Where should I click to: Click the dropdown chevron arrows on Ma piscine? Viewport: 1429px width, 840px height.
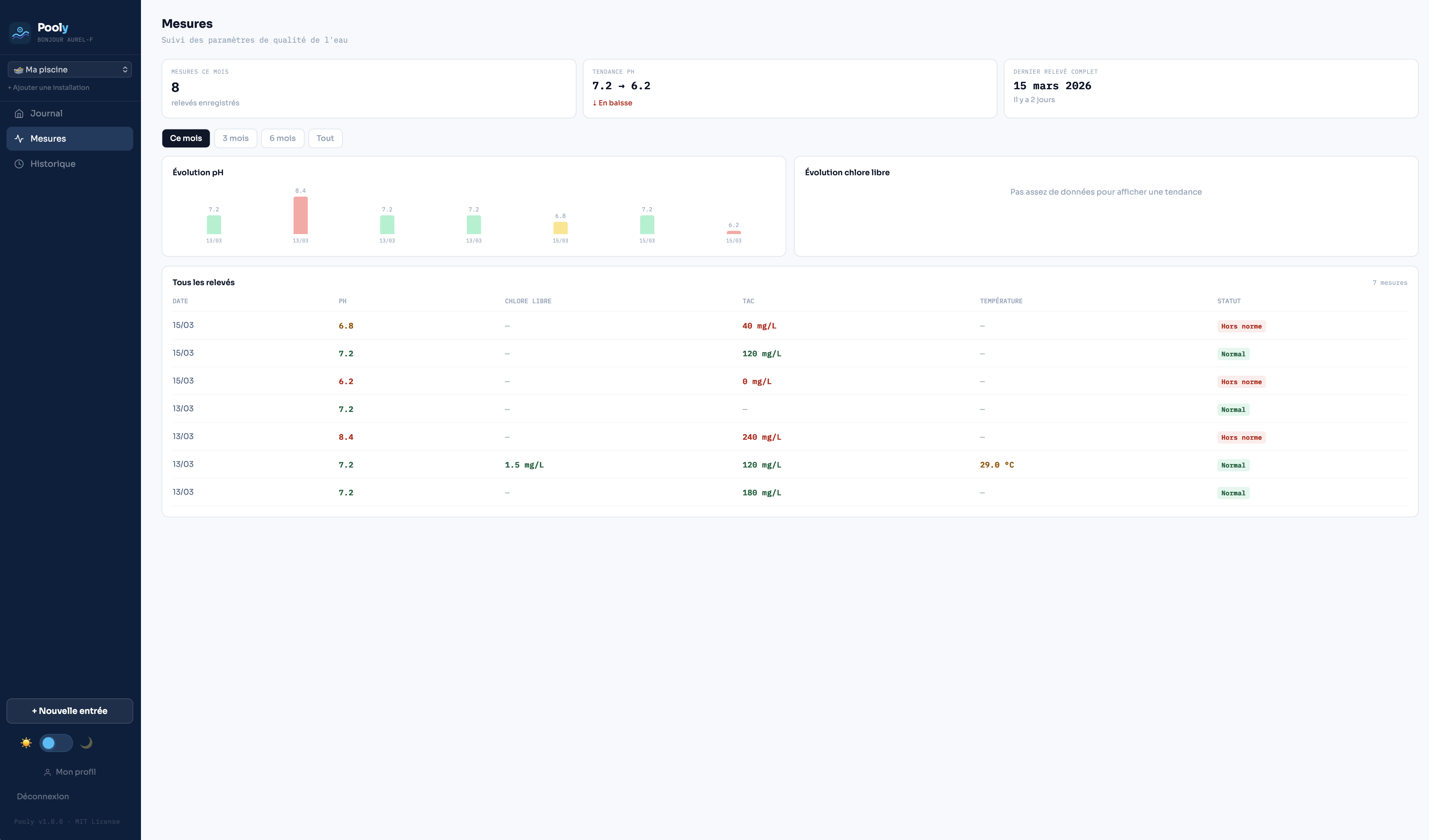tap(125, 70)
